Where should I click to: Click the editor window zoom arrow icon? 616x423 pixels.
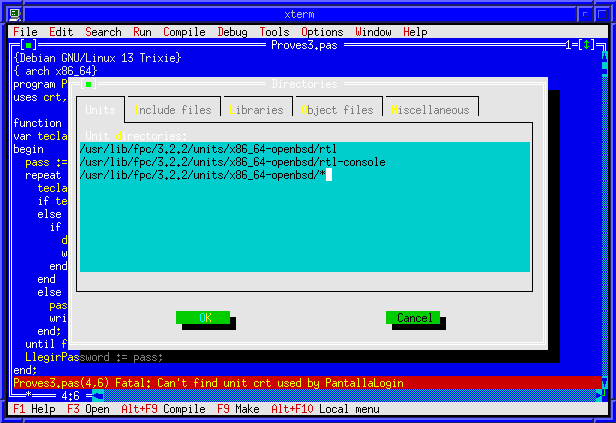pyautogui.click(x=587, y=45)
